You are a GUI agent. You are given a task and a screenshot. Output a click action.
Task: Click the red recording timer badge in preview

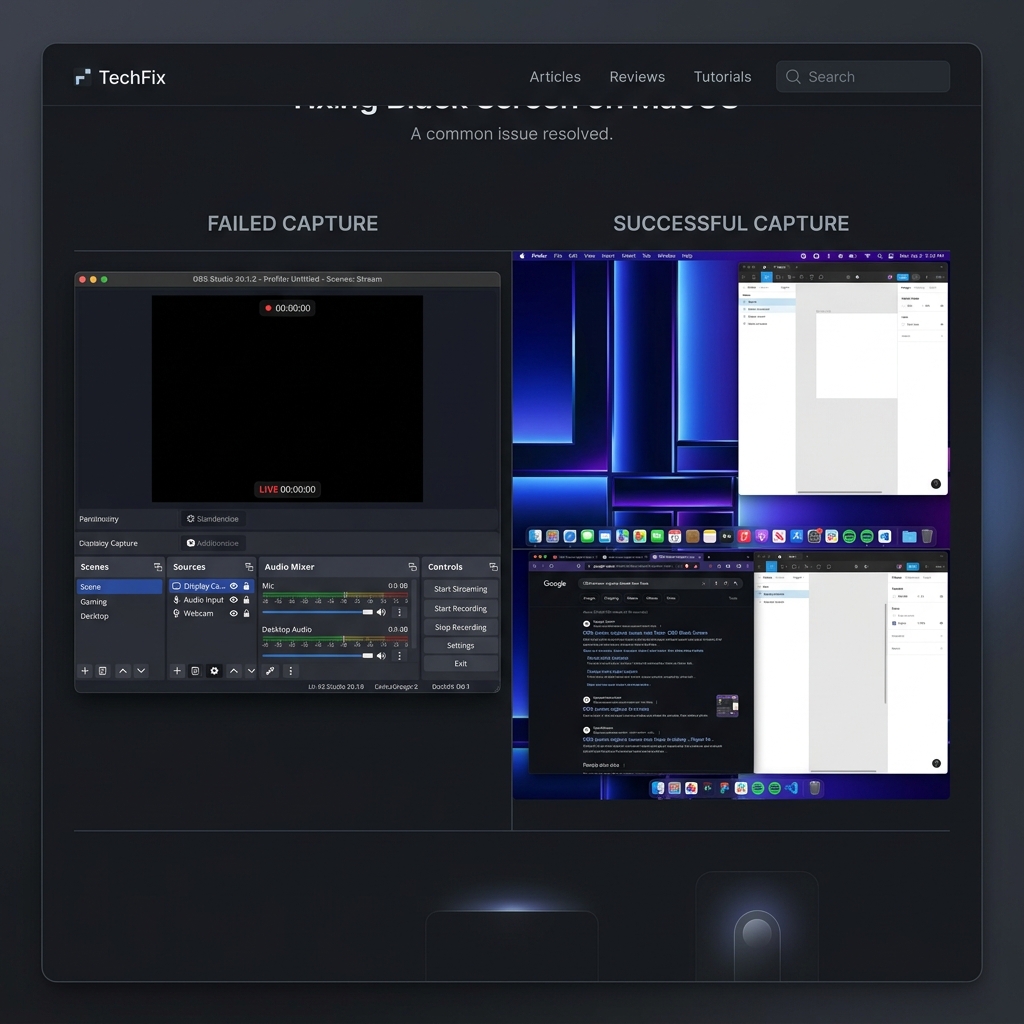tap(287, 308)
